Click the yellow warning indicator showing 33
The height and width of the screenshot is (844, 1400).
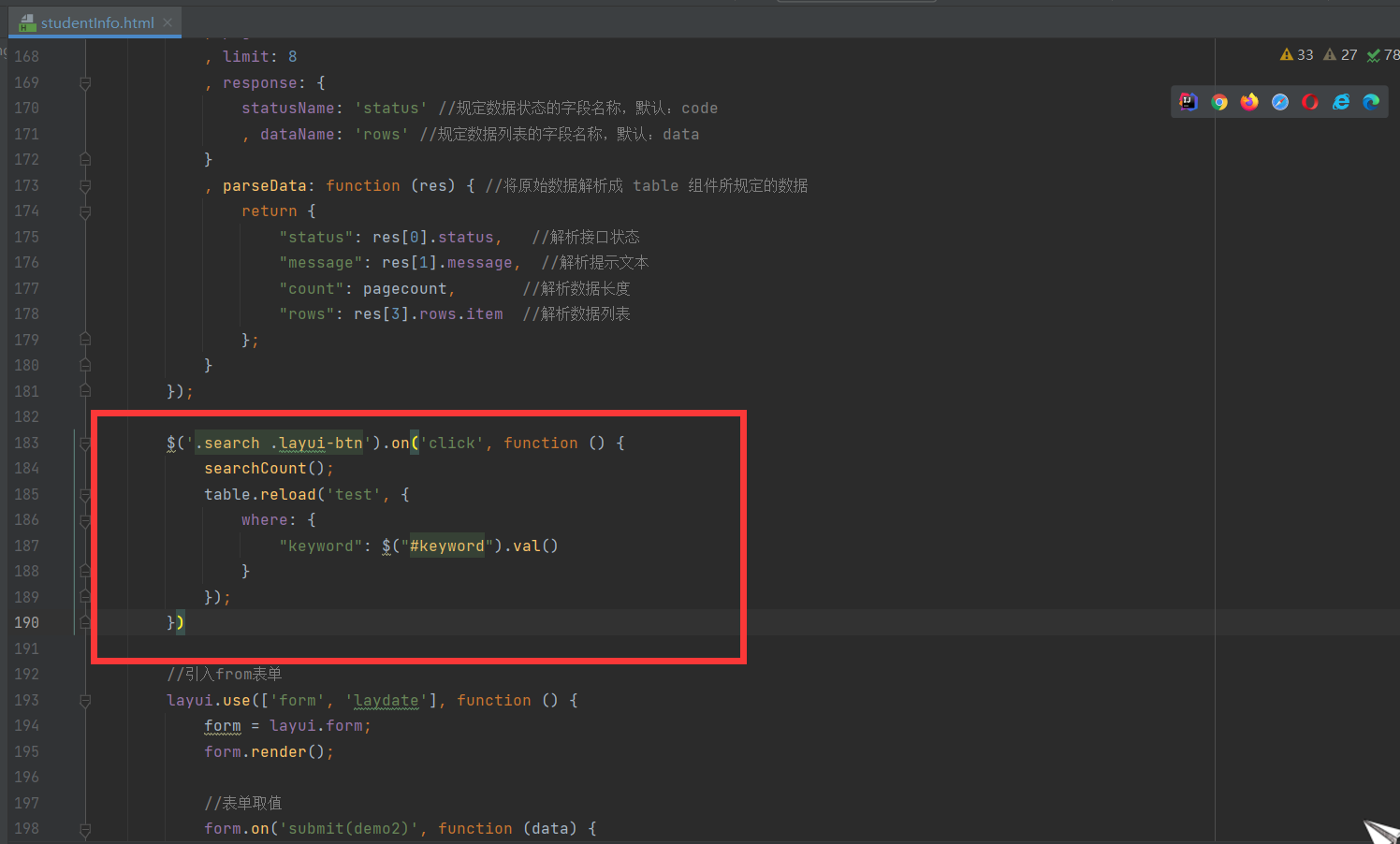coord(1297,55)
